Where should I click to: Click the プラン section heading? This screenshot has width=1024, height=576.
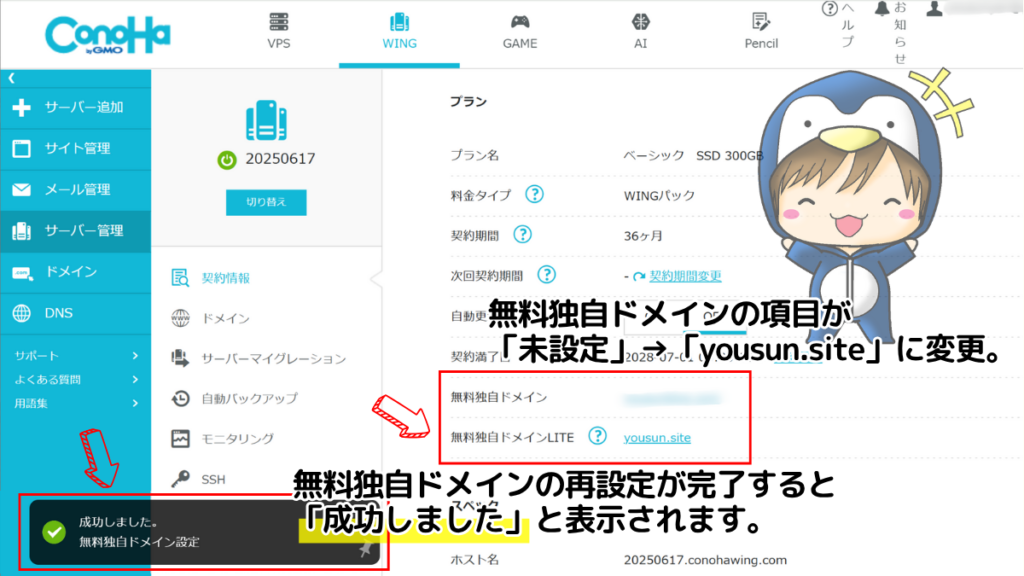click(468, 102)
